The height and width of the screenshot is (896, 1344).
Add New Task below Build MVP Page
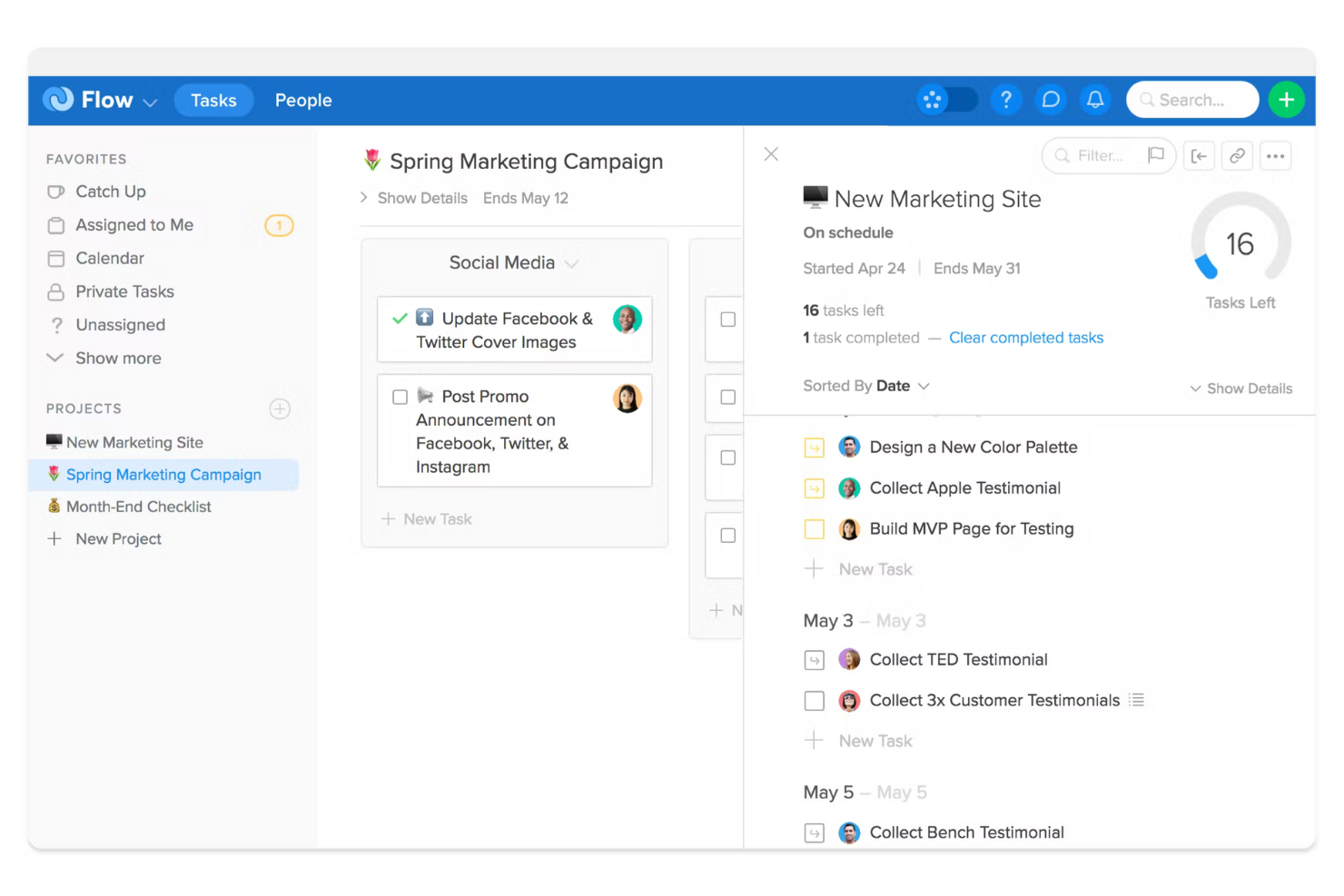point(859,569)
